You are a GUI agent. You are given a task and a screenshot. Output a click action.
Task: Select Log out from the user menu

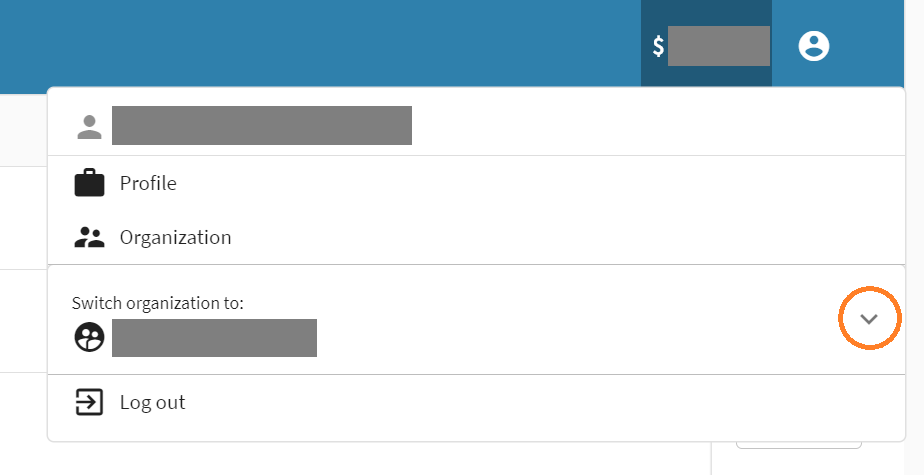[x=152, y=402]
